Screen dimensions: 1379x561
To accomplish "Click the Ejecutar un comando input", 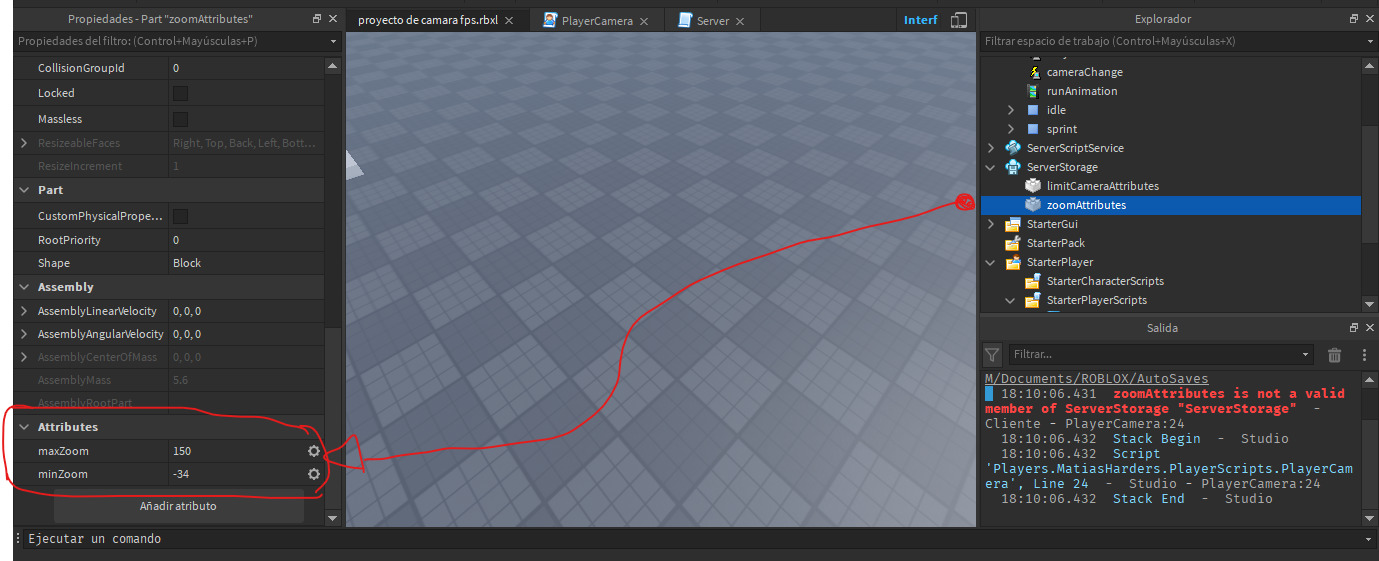I will pyautogui.click(x=689, y=539).
